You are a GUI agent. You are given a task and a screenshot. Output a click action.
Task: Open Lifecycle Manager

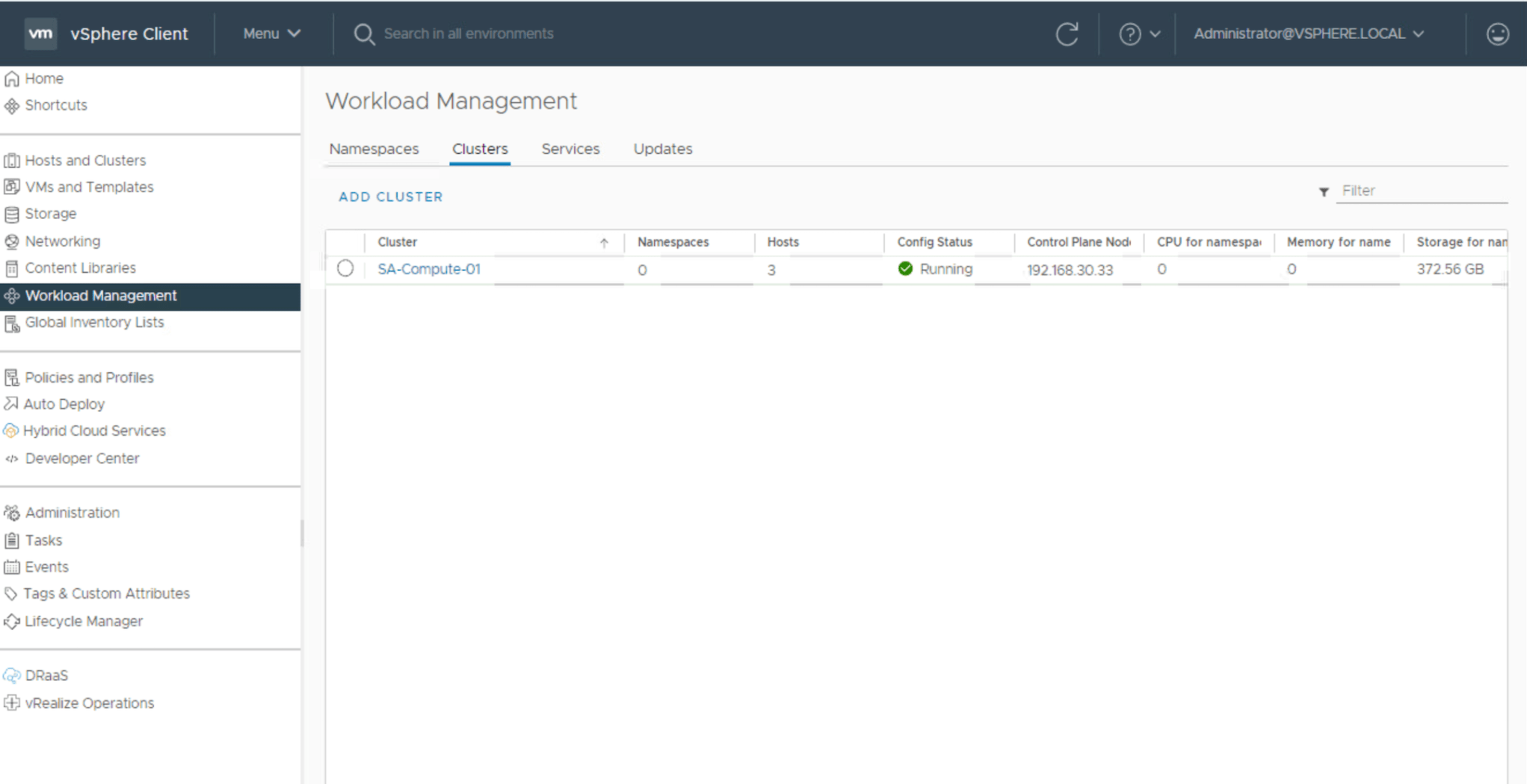pos(84,621)
